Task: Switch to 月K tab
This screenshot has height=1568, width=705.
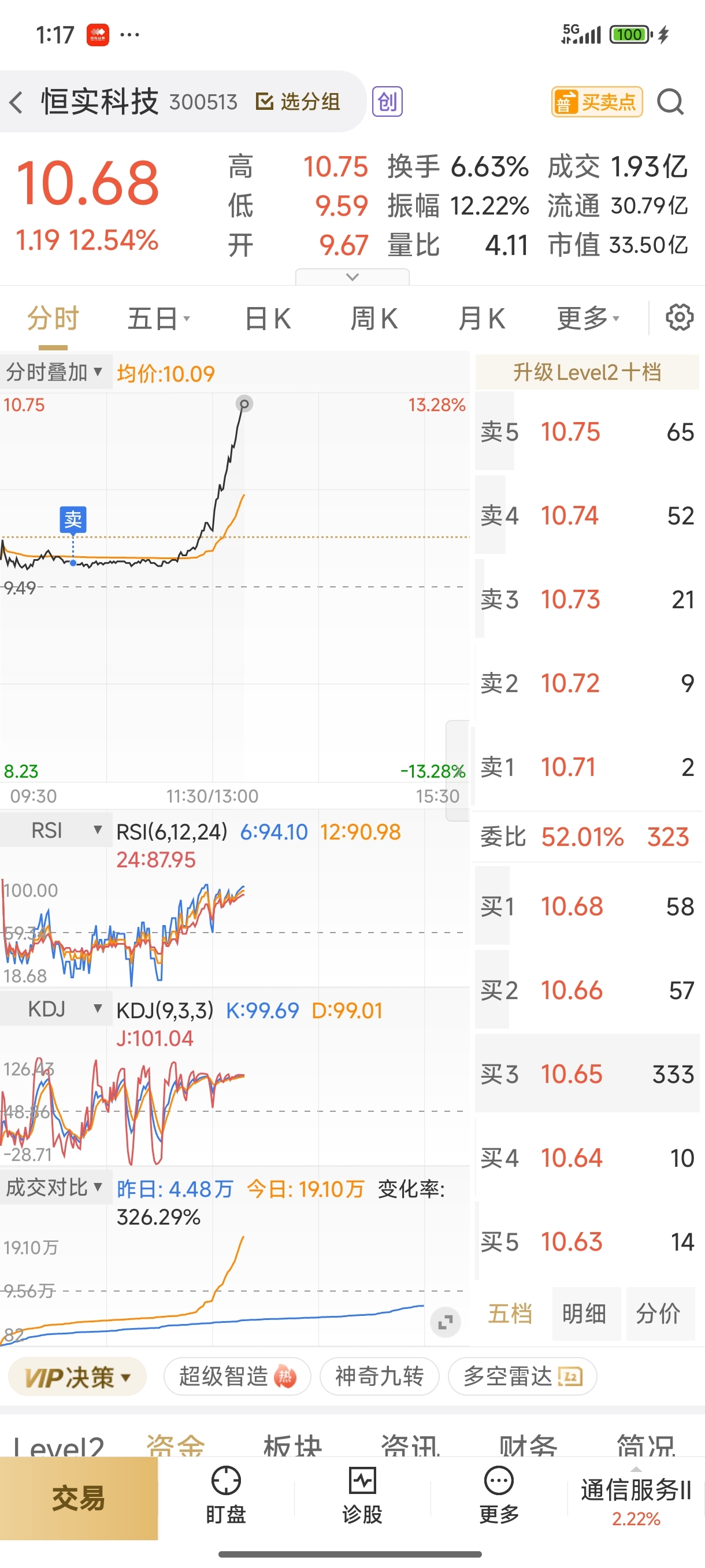Action: (481, 319)
